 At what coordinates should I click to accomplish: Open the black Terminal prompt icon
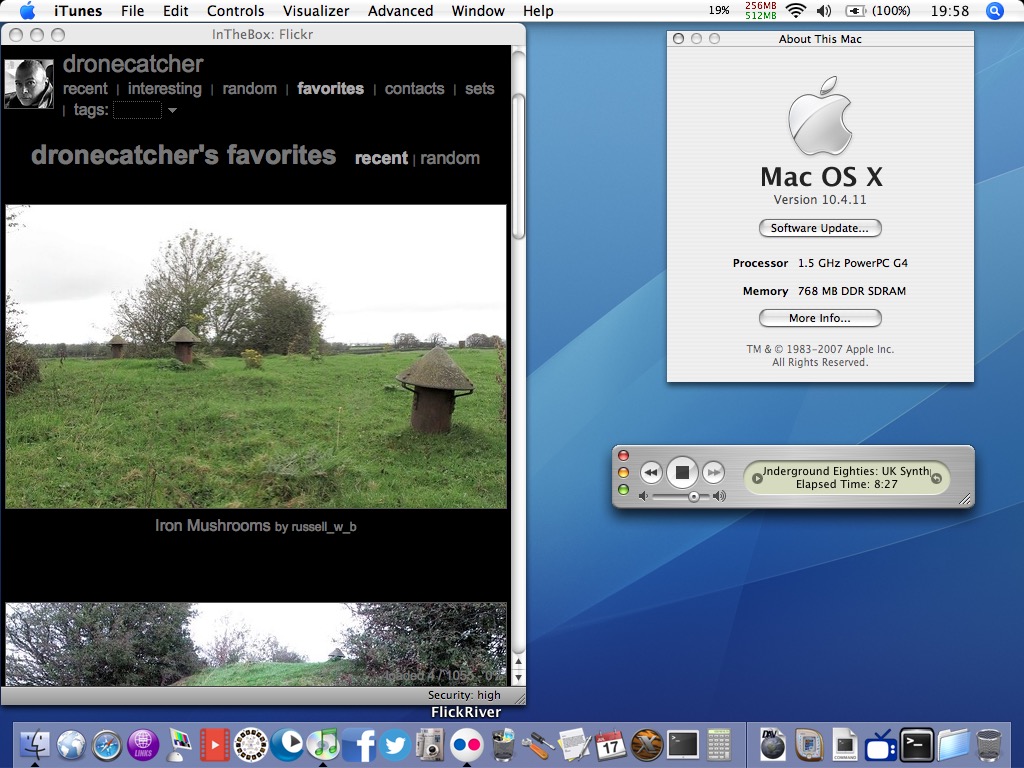916,744
